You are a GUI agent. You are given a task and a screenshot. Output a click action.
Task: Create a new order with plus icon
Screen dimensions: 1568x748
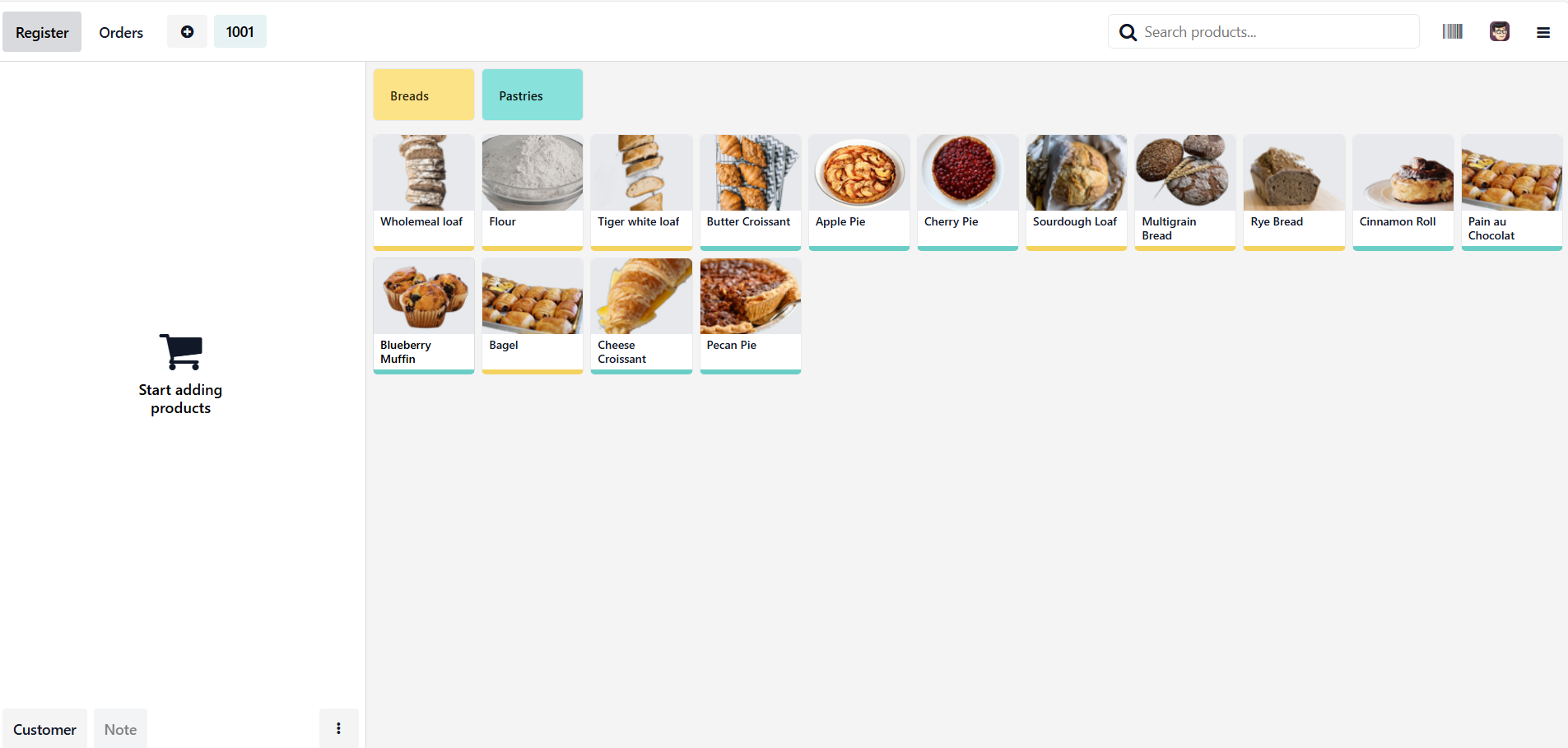tap(187, 32)
